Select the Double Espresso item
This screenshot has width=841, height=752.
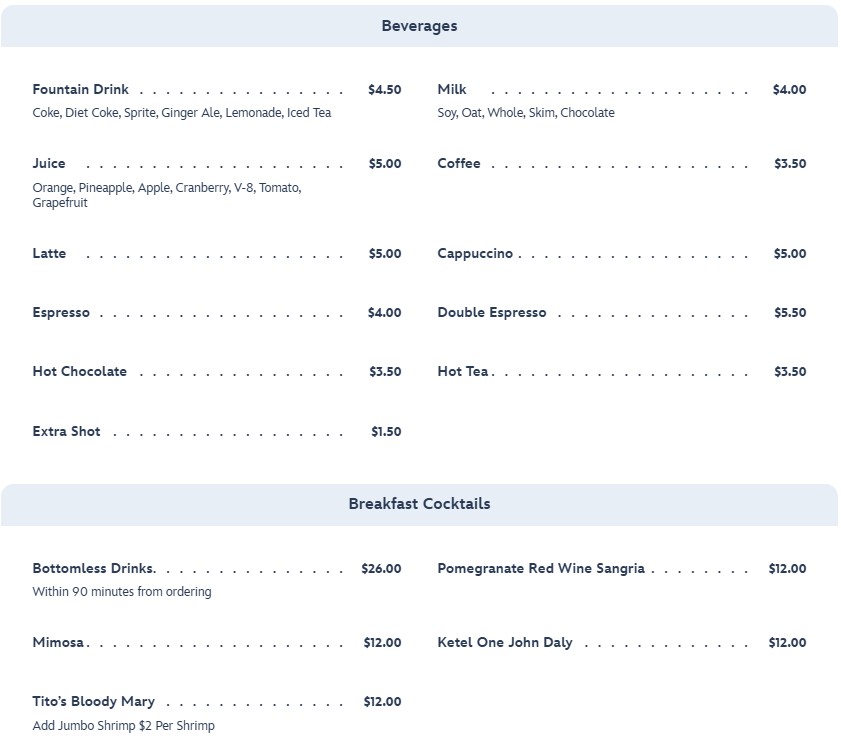[x=492, y=313]
